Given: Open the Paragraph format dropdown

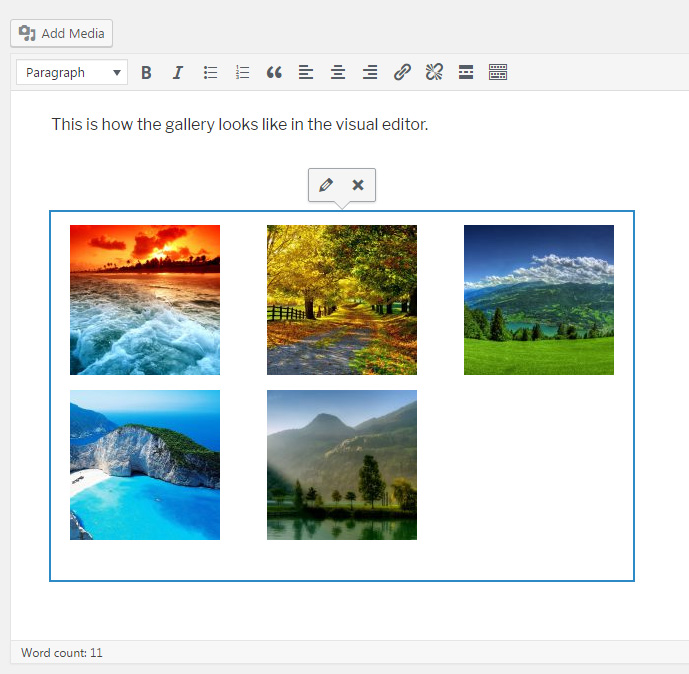Looking at the screenshot, I should pos(72,72).
